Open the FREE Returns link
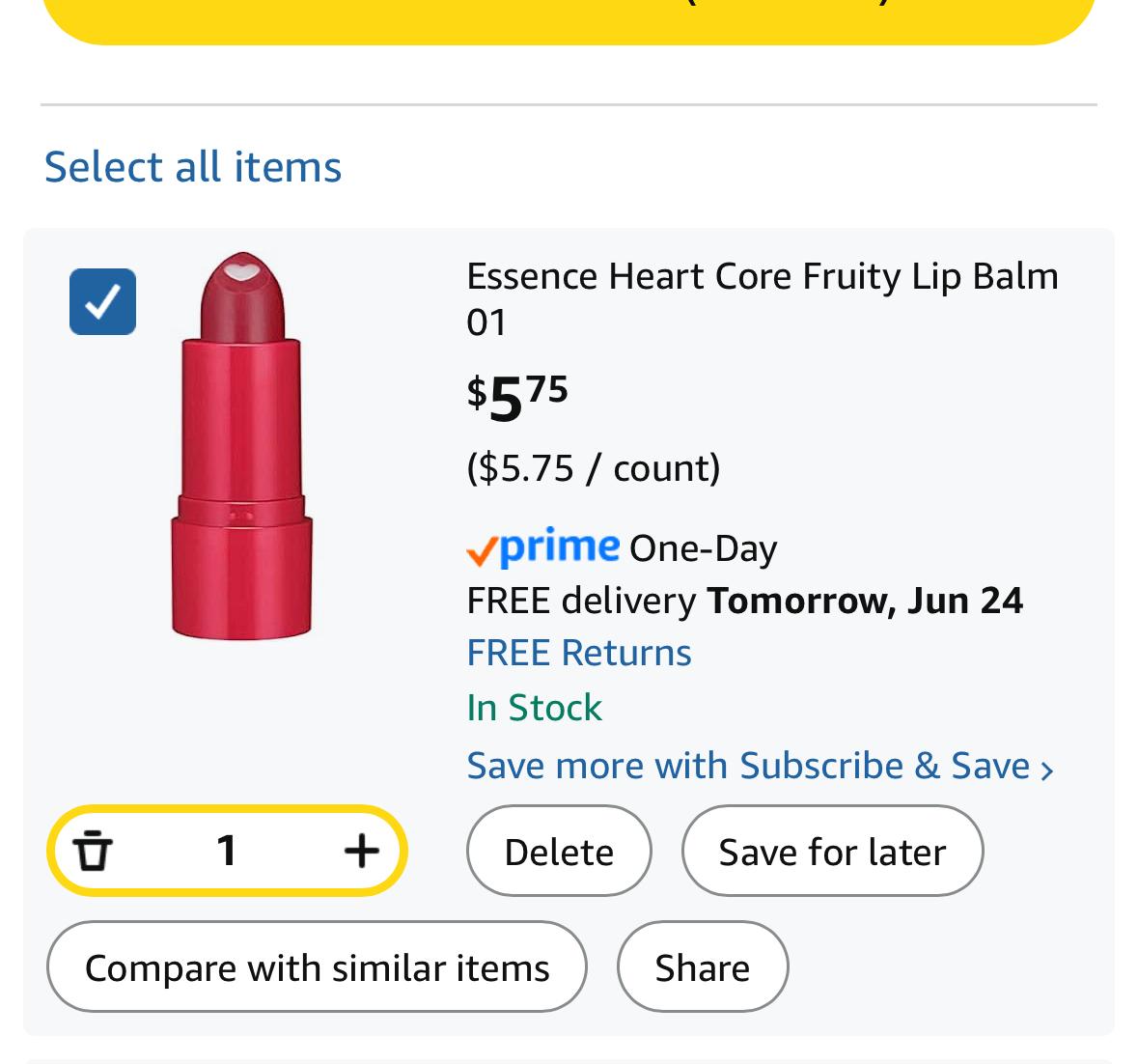 coord(578,653)
